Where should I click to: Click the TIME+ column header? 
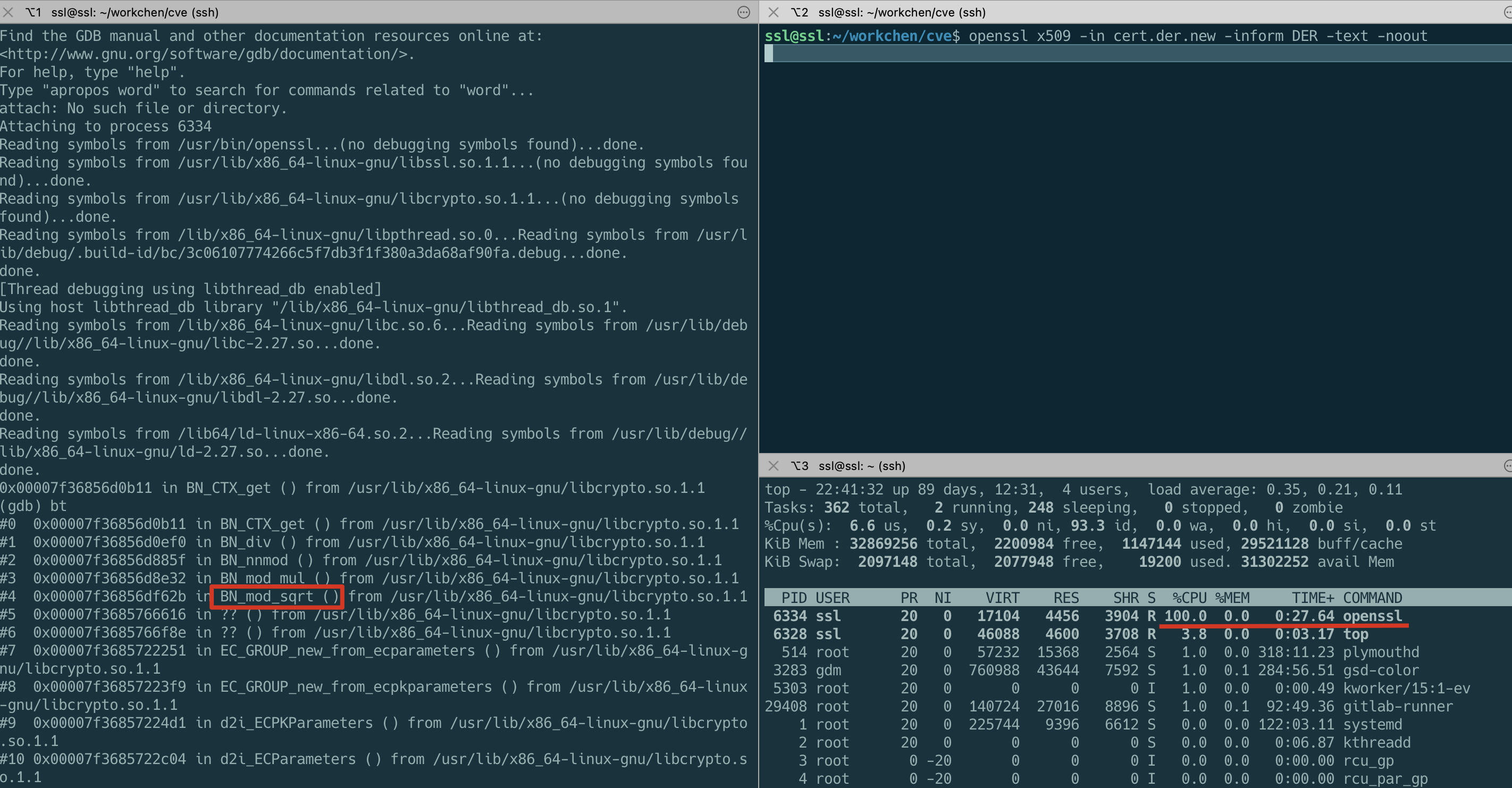(1313, 598)
